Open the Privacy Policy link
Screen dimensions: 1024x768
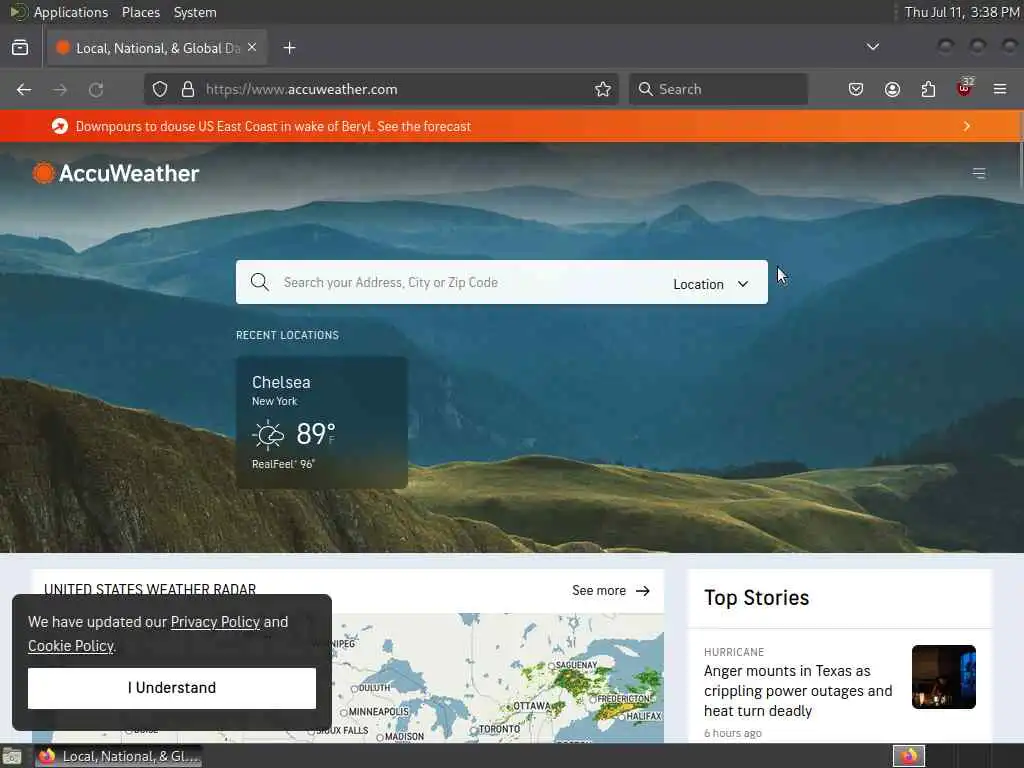pyautogui.click(x=215, y=622)
